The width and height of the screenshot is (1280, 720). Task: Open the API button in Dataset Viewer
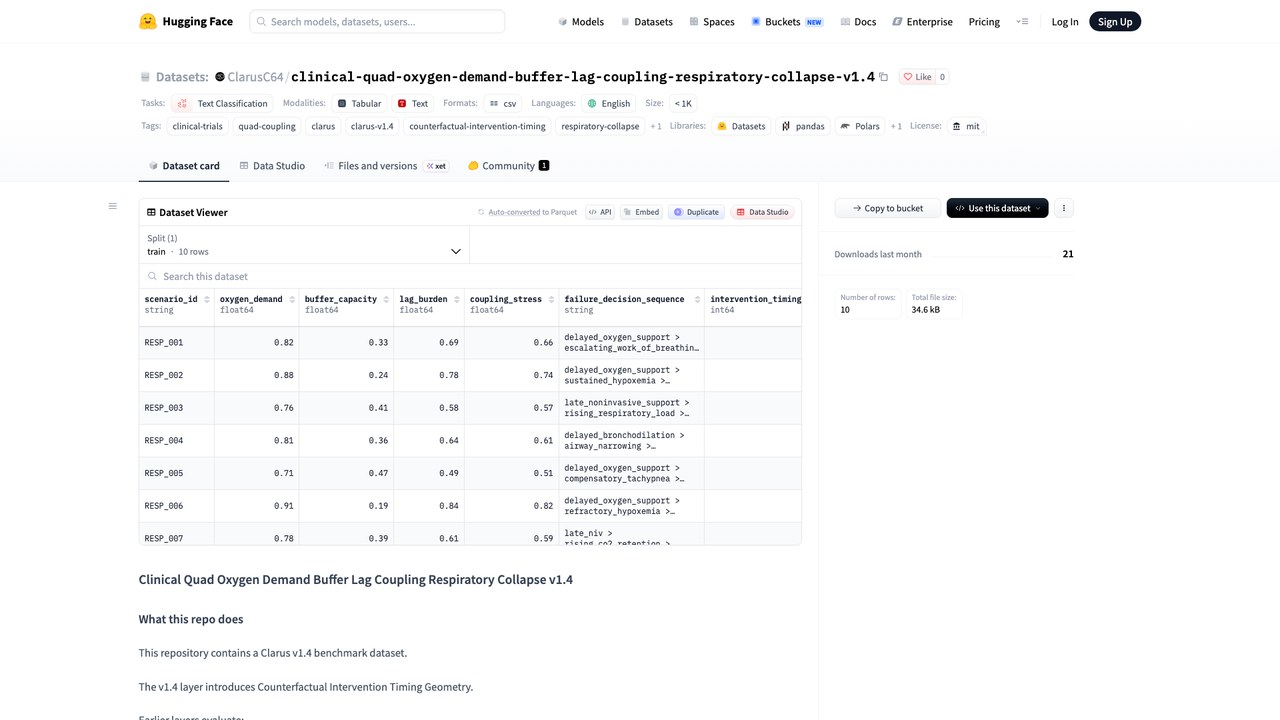pyautogui.click(x=600, y=212)
